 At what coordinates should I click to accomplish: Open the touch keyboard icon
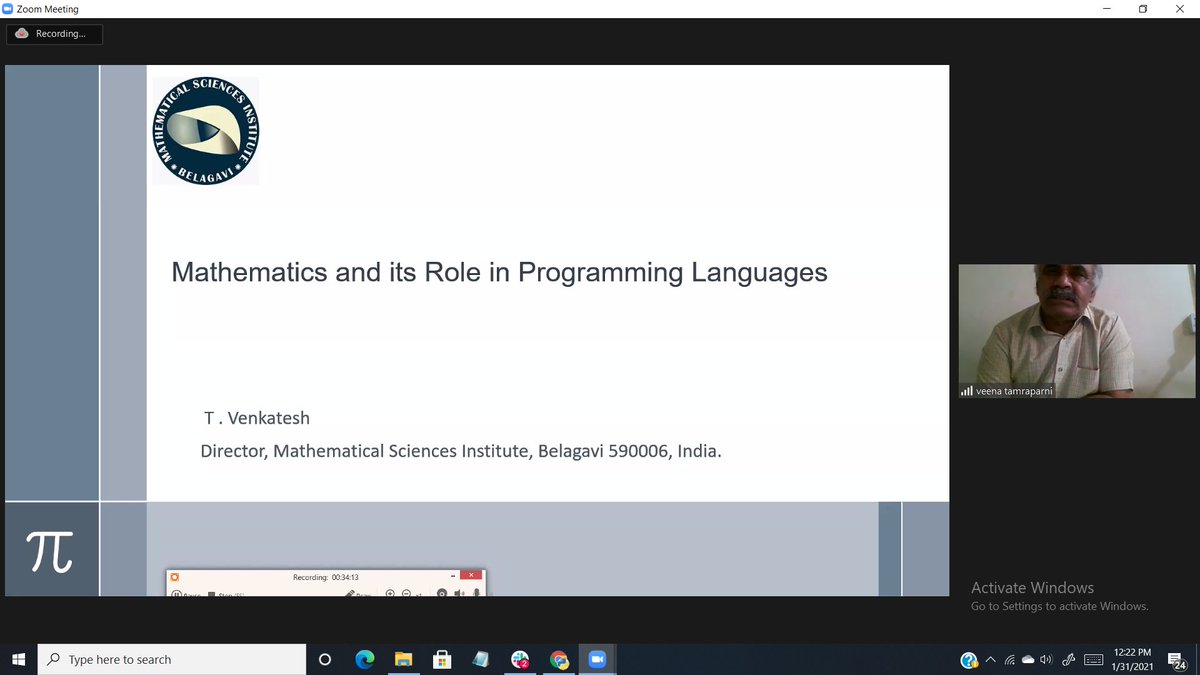pyautogui.click(x=1093, y=659)
